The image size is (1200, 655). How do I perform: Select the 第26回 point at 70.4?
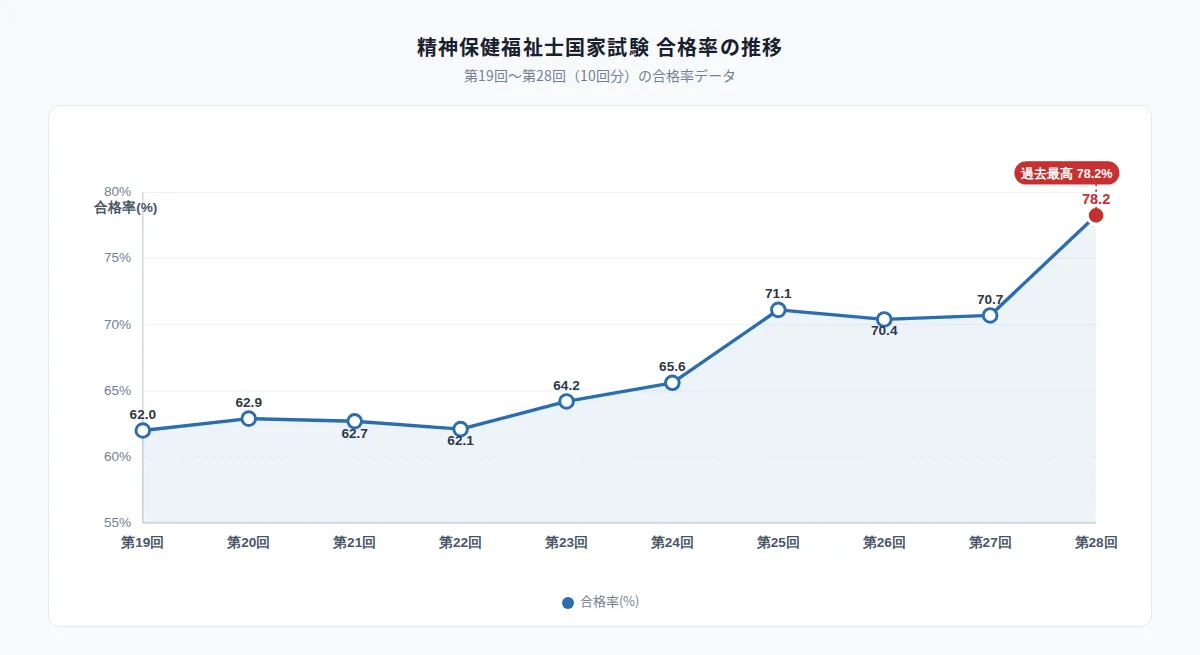click(x=884, y=320)
